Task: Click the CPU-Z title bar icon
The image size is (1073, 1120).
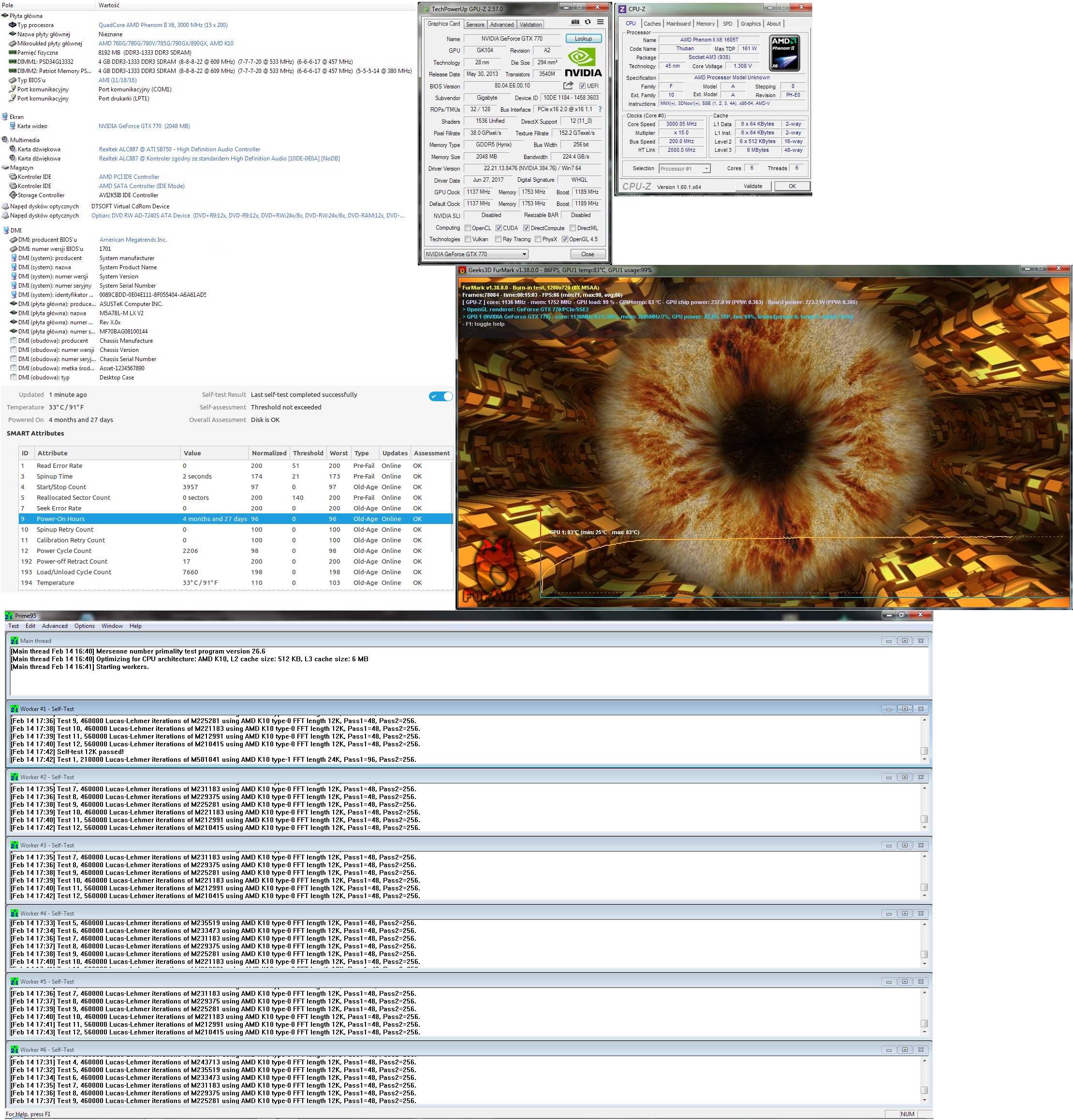Action: 622,9
